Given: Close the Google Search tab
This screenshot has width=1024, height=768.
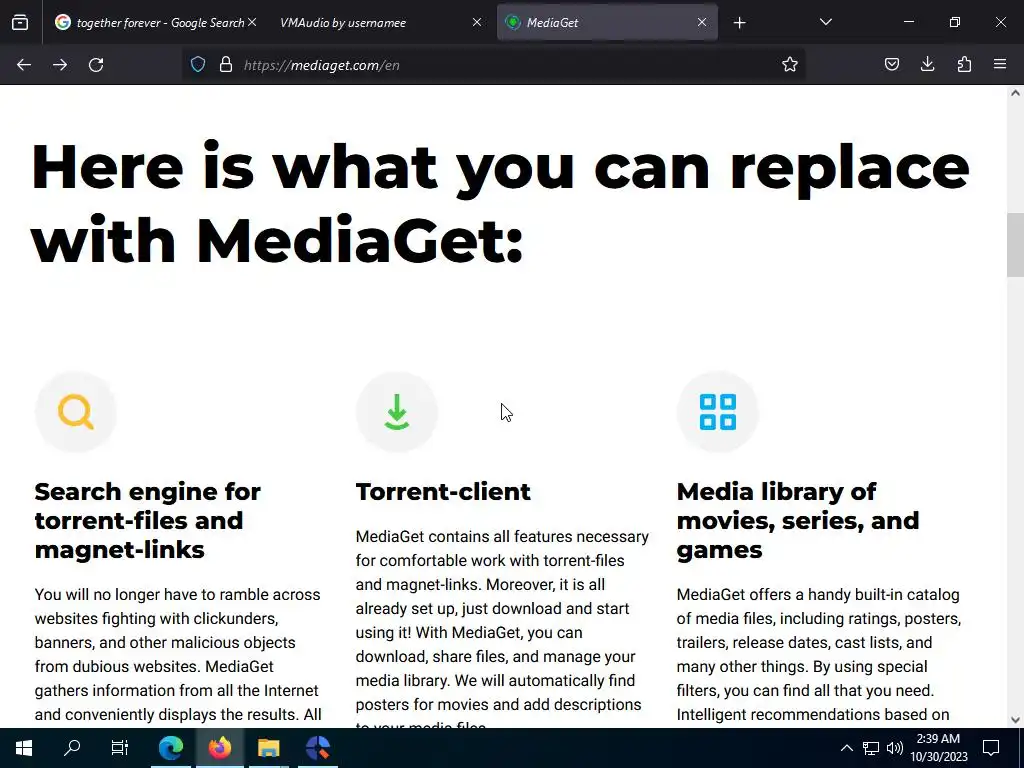Looking at the screenshot, I should [x=252, y=22].
